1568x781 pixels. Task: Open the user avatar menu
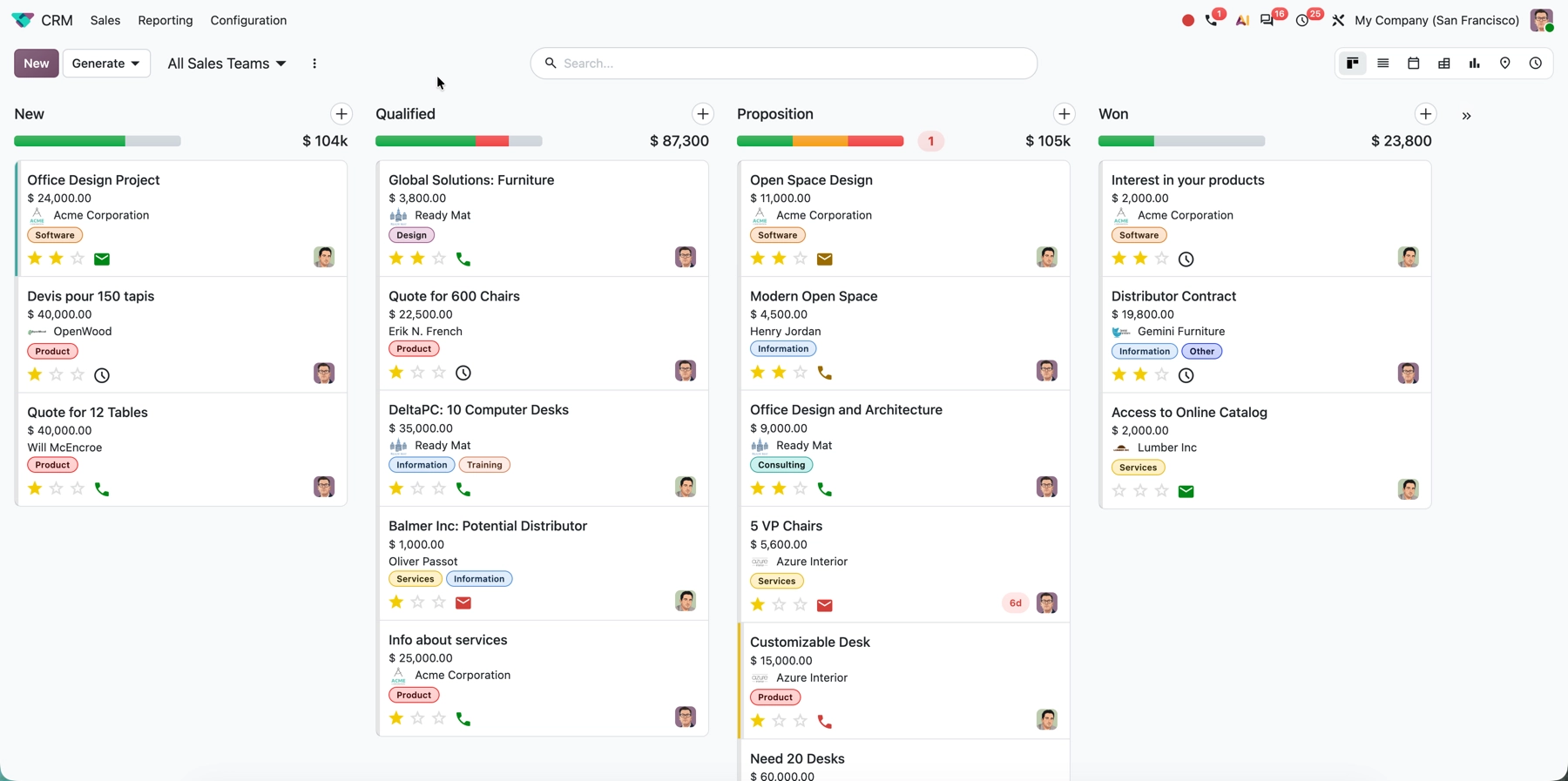click(1541, 20)
